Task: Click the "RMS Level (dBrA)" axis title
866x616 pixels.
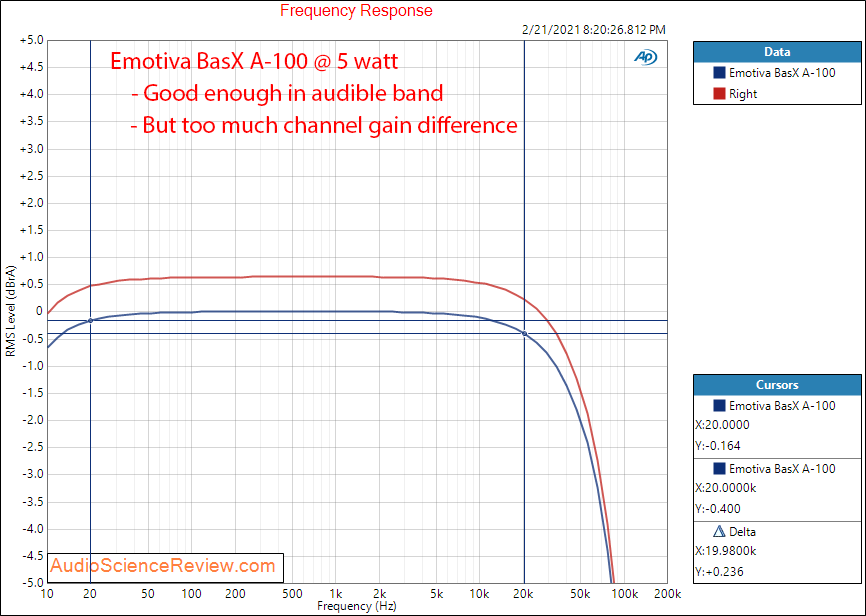Action: coord(10,311)
